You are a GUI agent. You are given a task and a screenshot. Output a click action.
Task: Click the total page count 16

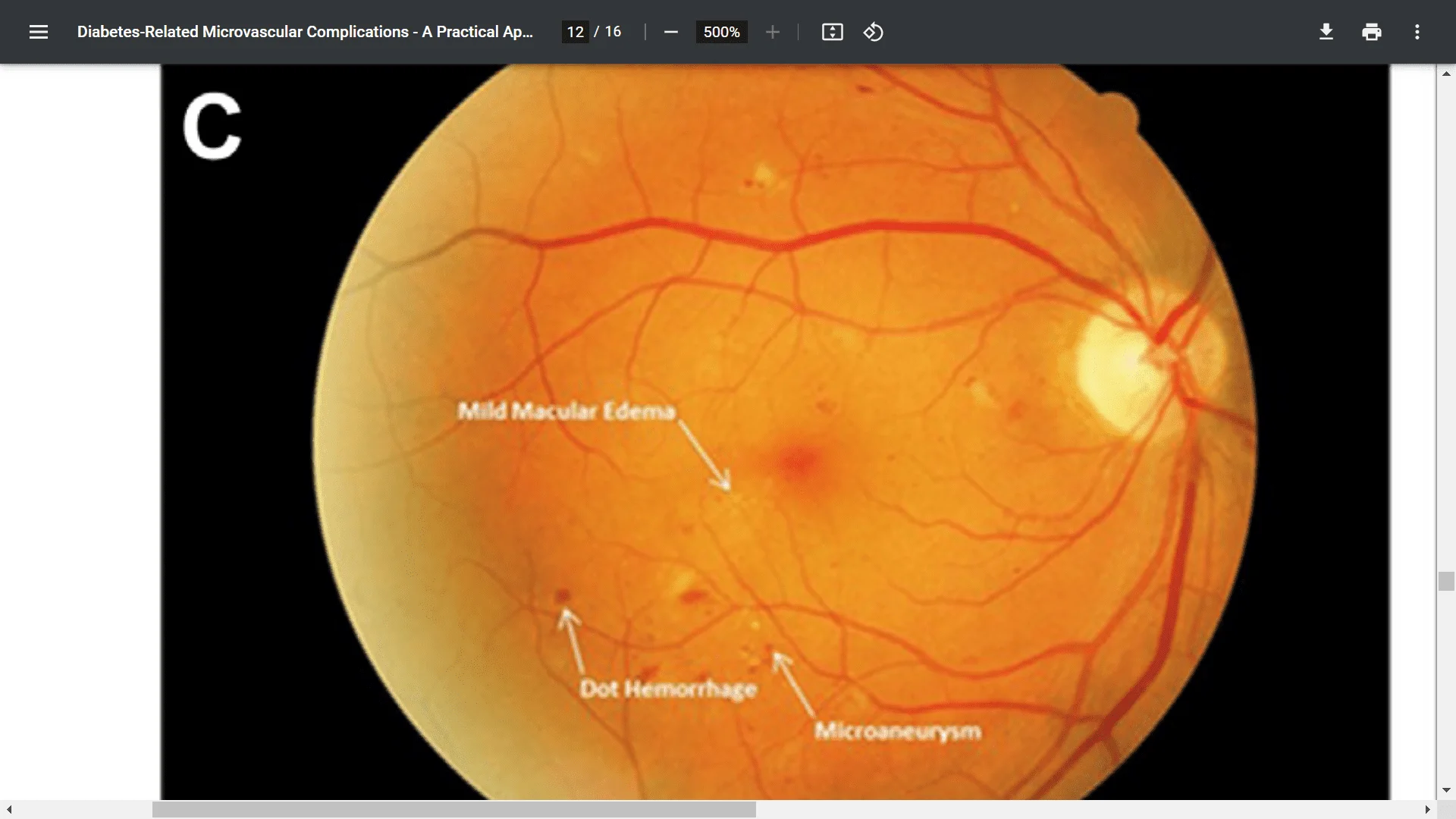point(613,32)
